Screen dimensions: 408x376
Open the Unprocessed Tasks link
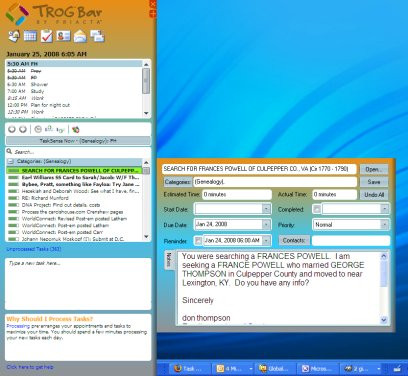tap(34, 249)
